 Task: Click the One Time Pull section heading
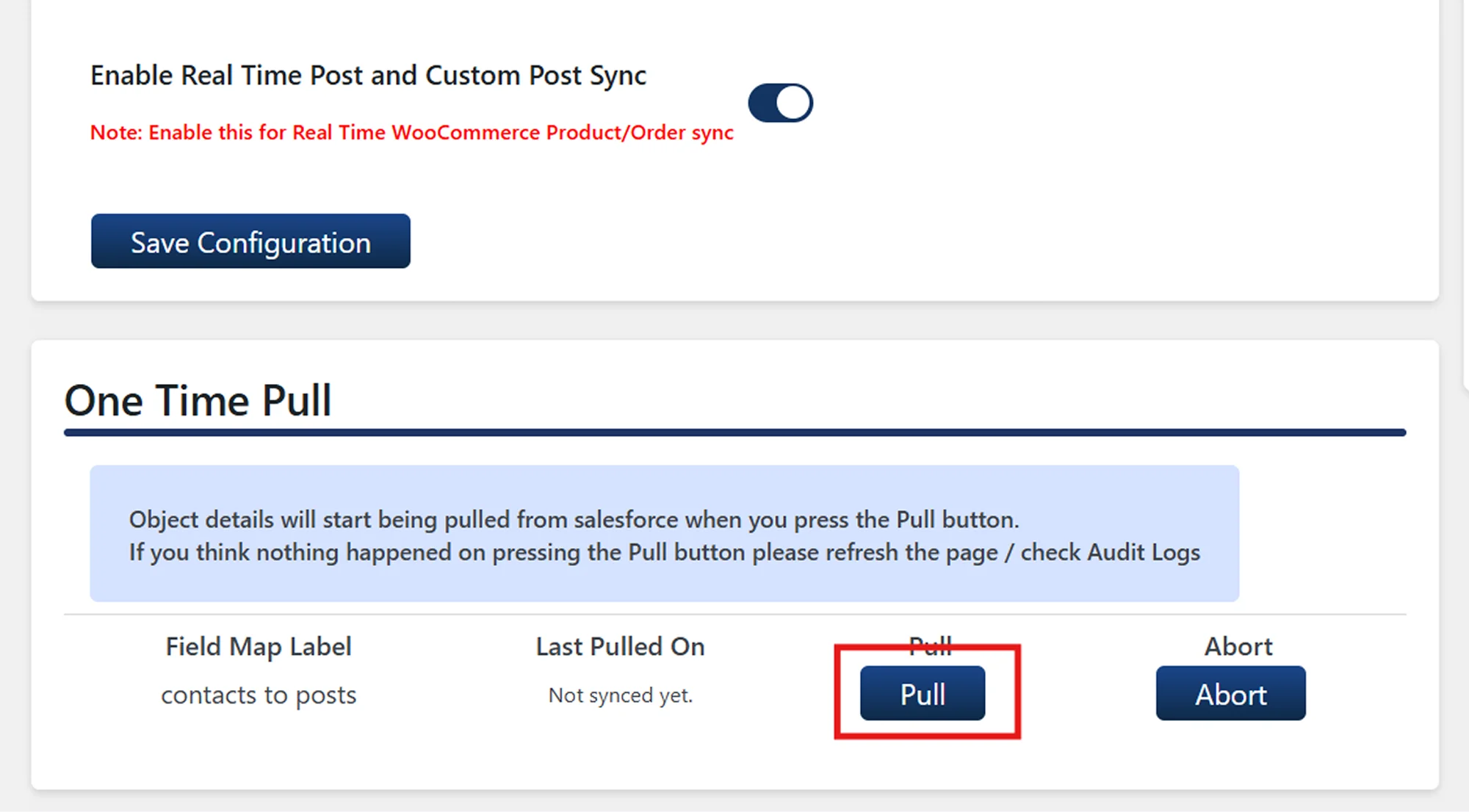198,401
